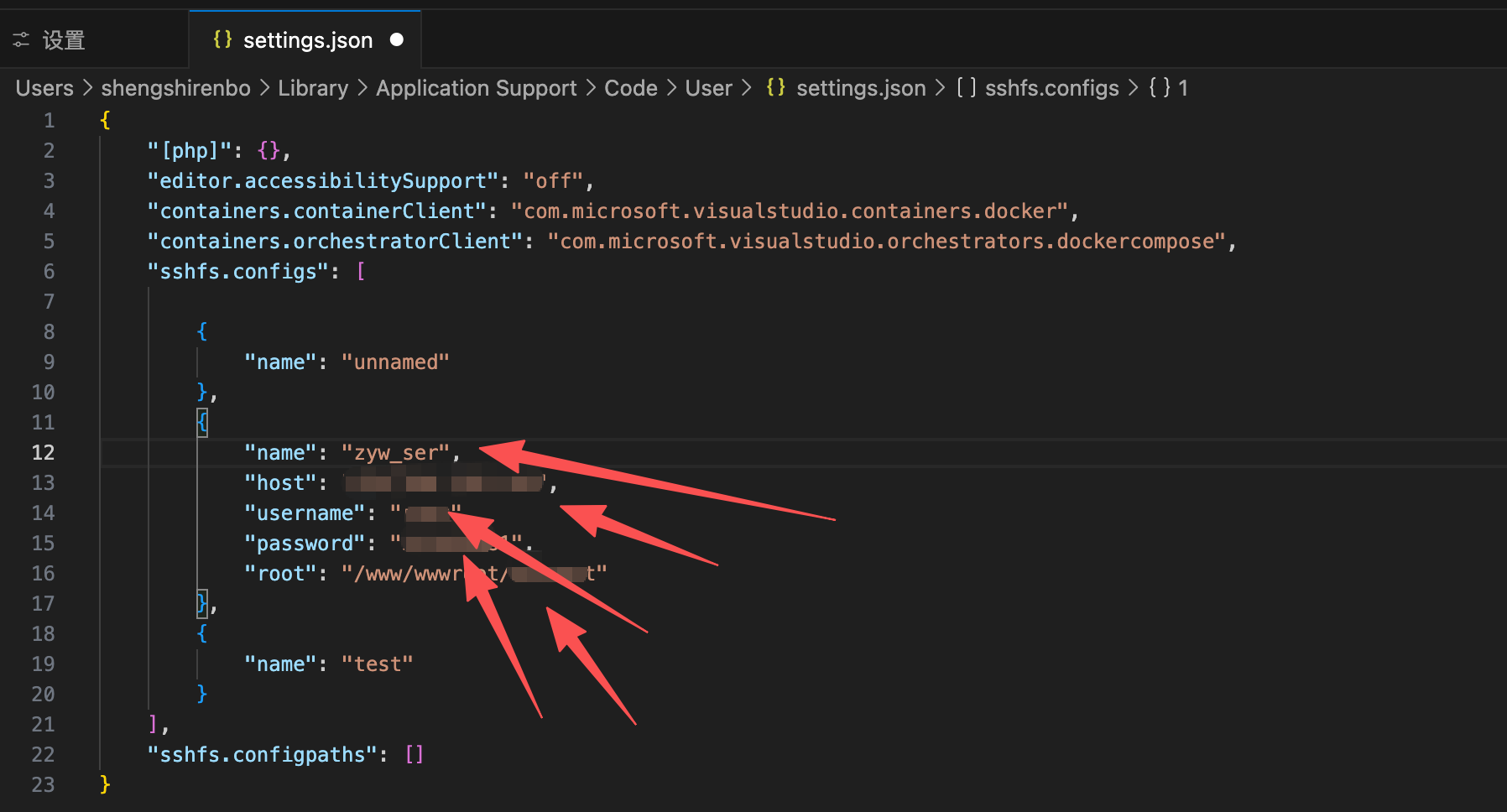This screenshot has height=812, width=1507.
Task: Click settings.json in the breadcrumb path
Action: 861,88
